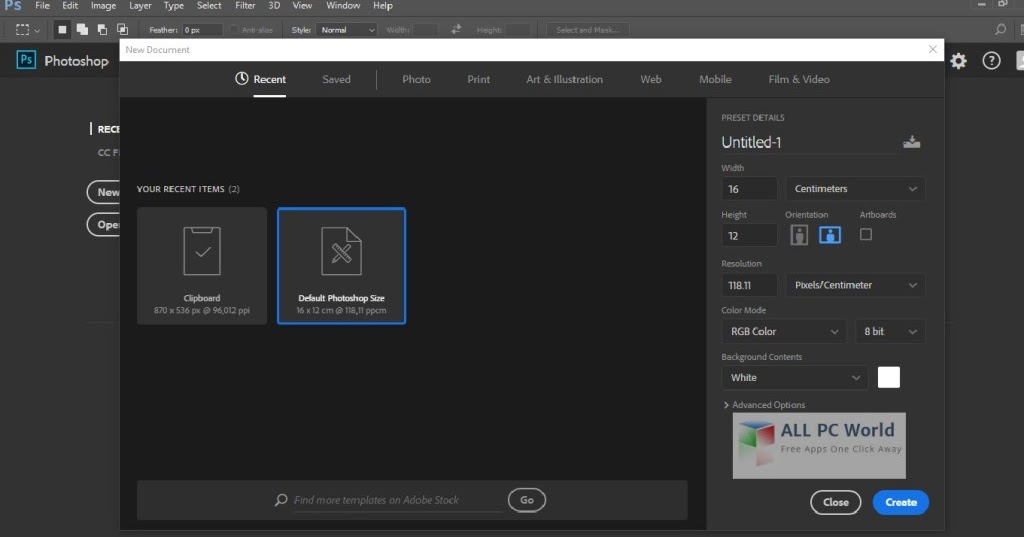
Task: Open the Edit menu
Action: (70, 6)
